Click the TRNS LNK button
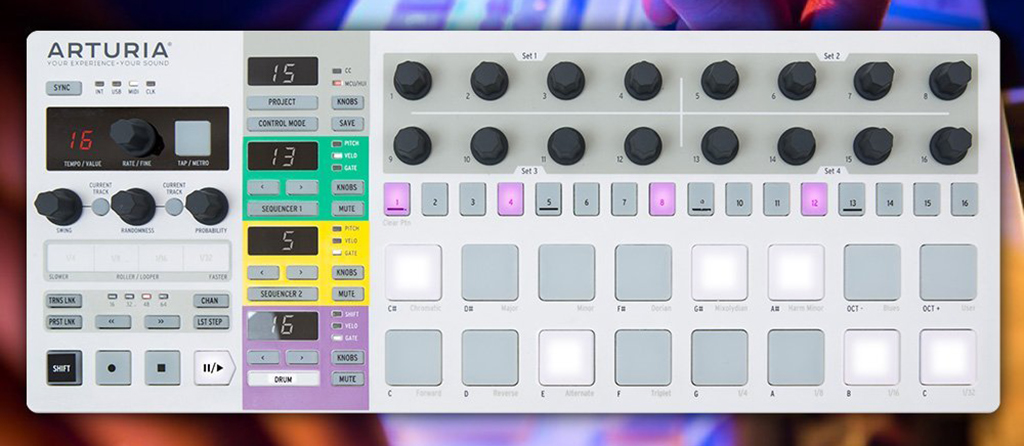The height and width of the screenshot is (446, 1024). 64,301
